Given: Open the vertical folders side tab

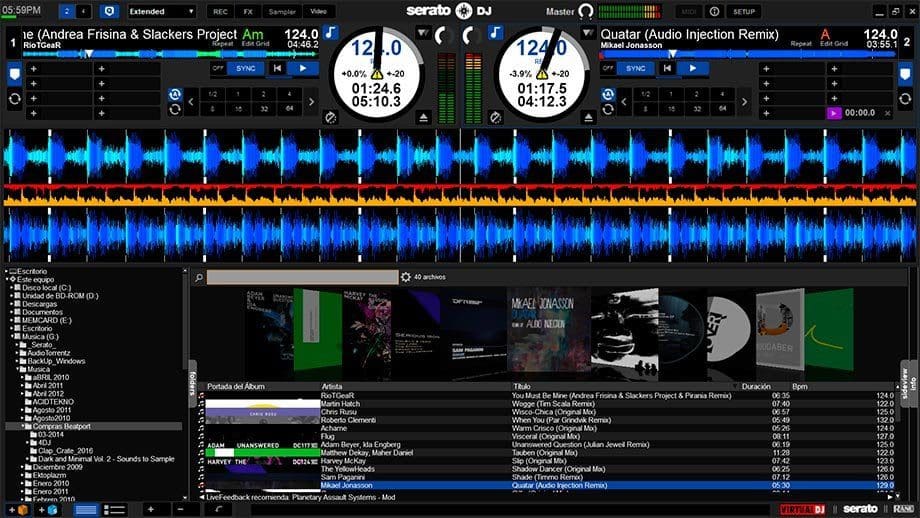Looking at the screenshot, I should [x=192, y=382].
